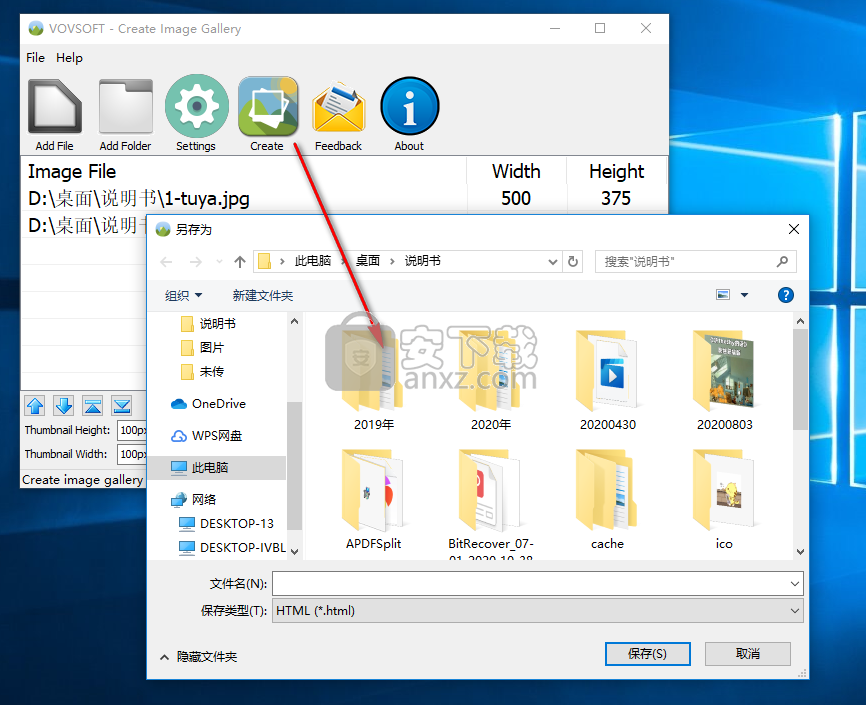Click 桌面 breadcrumb in address bar

click(x=368, y=261)
